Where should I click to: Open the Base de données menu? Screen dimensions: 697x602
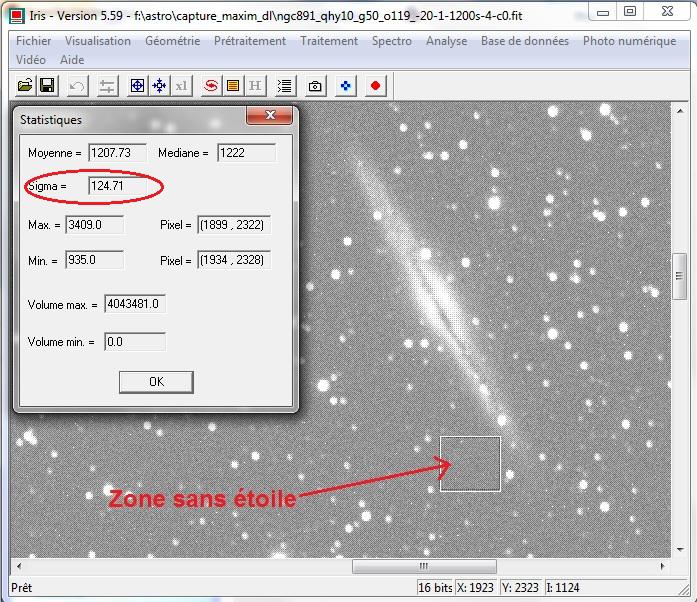click(525, 41)
